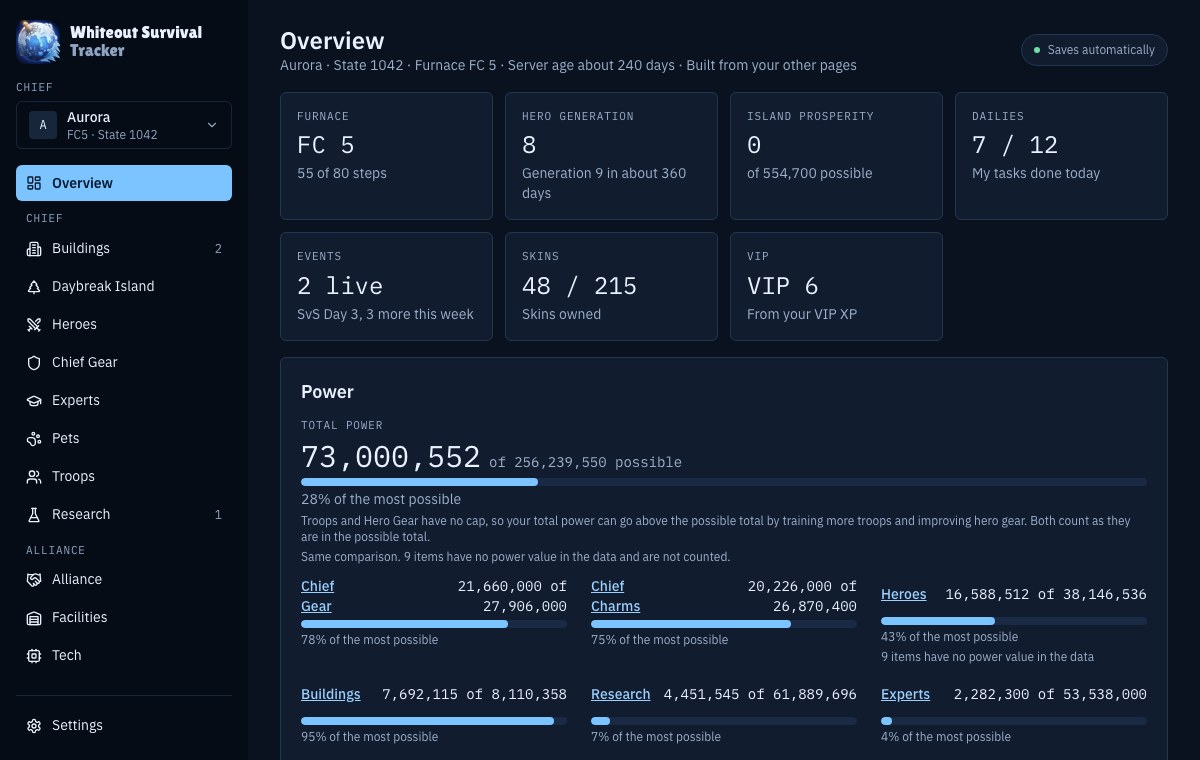Screen dimensions: 1200x760
Task: Click the Facilities building icon
Action: 34,617
